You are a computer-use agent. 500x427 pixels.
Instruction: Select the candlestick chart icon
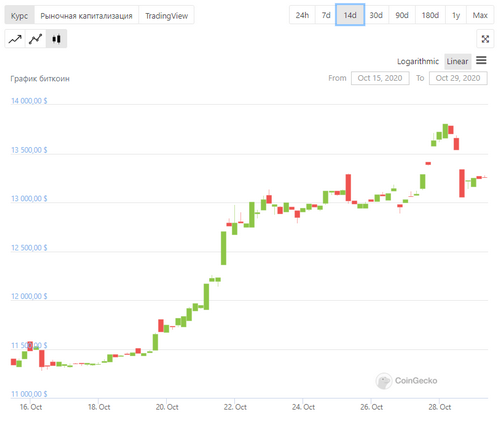(56, 39)
